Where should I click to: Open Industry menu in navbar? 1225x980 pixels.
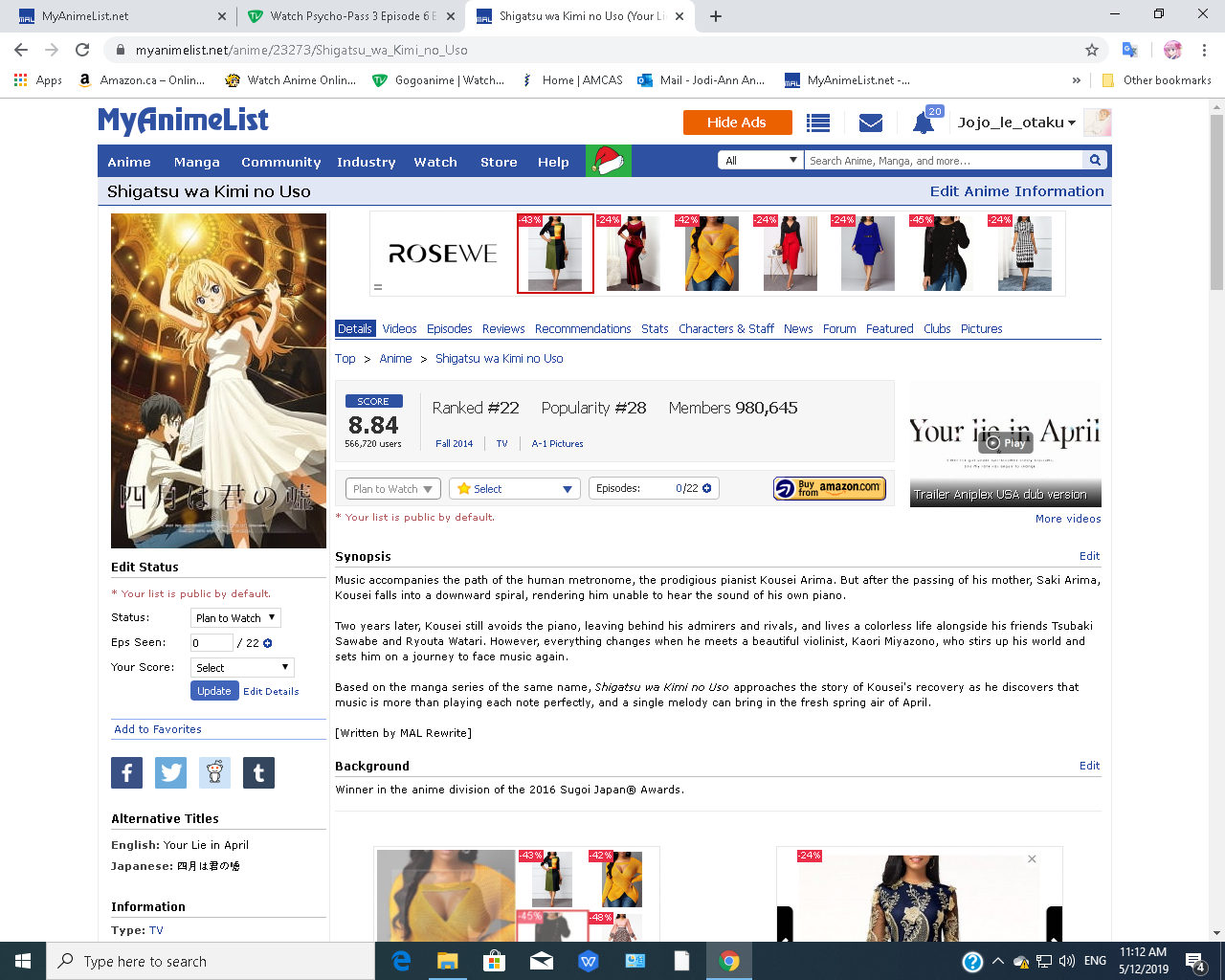(366, 162)
